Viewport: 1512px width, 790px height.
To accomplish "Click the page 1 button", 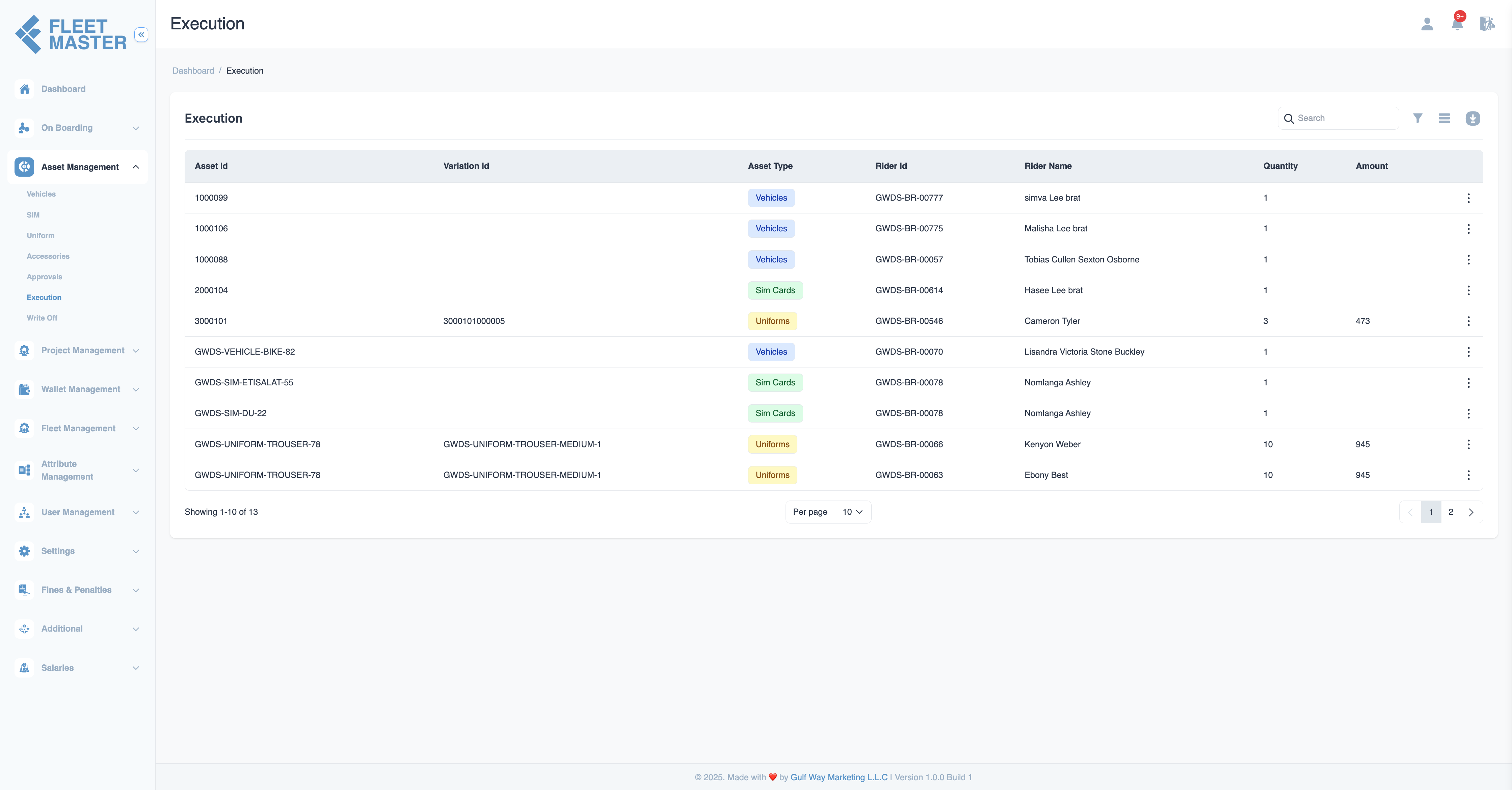I will coord(1431,512).
